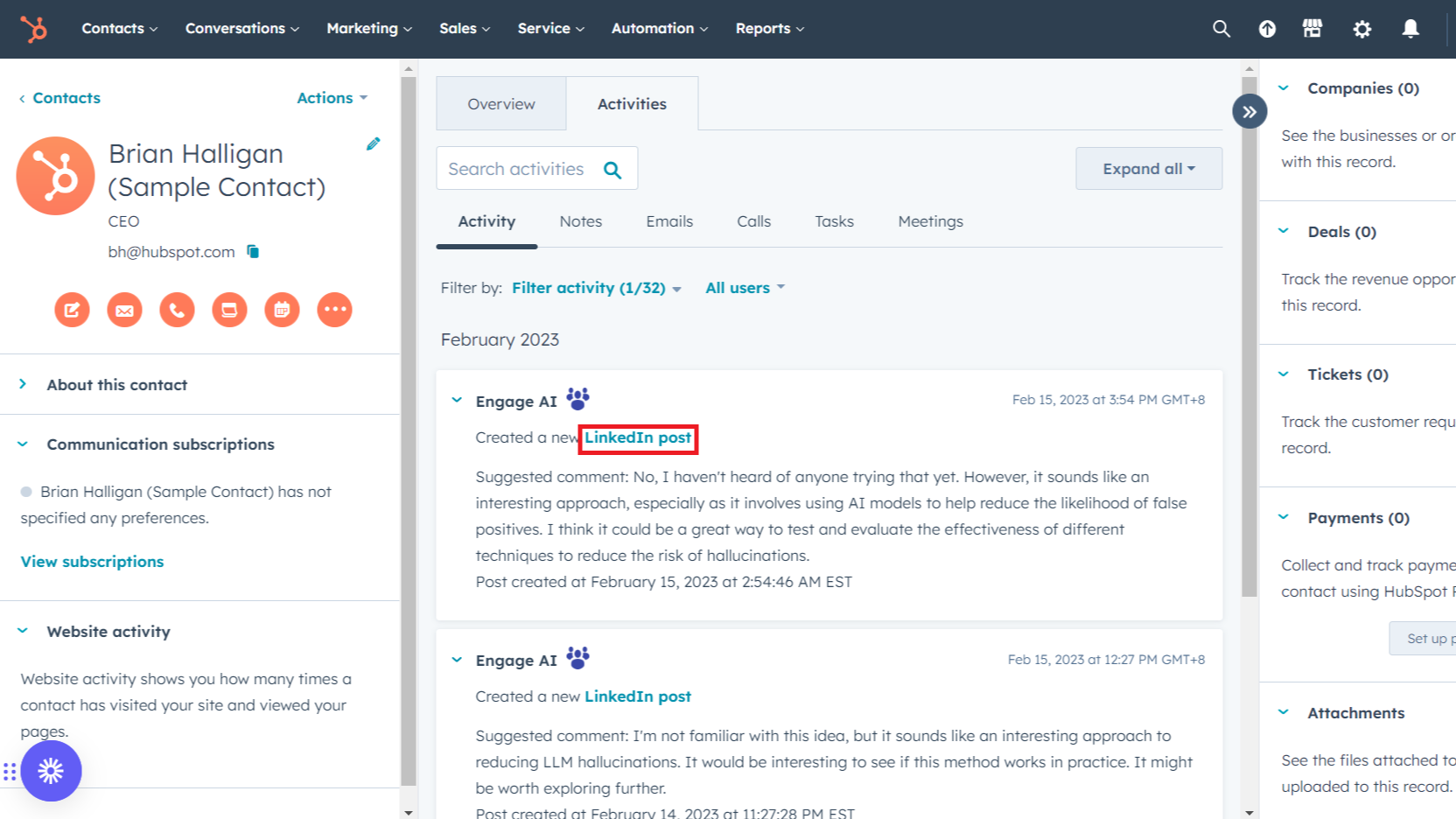Click the create note icon button
This screenshot has height=819, width=1456.
coord(72,310)
